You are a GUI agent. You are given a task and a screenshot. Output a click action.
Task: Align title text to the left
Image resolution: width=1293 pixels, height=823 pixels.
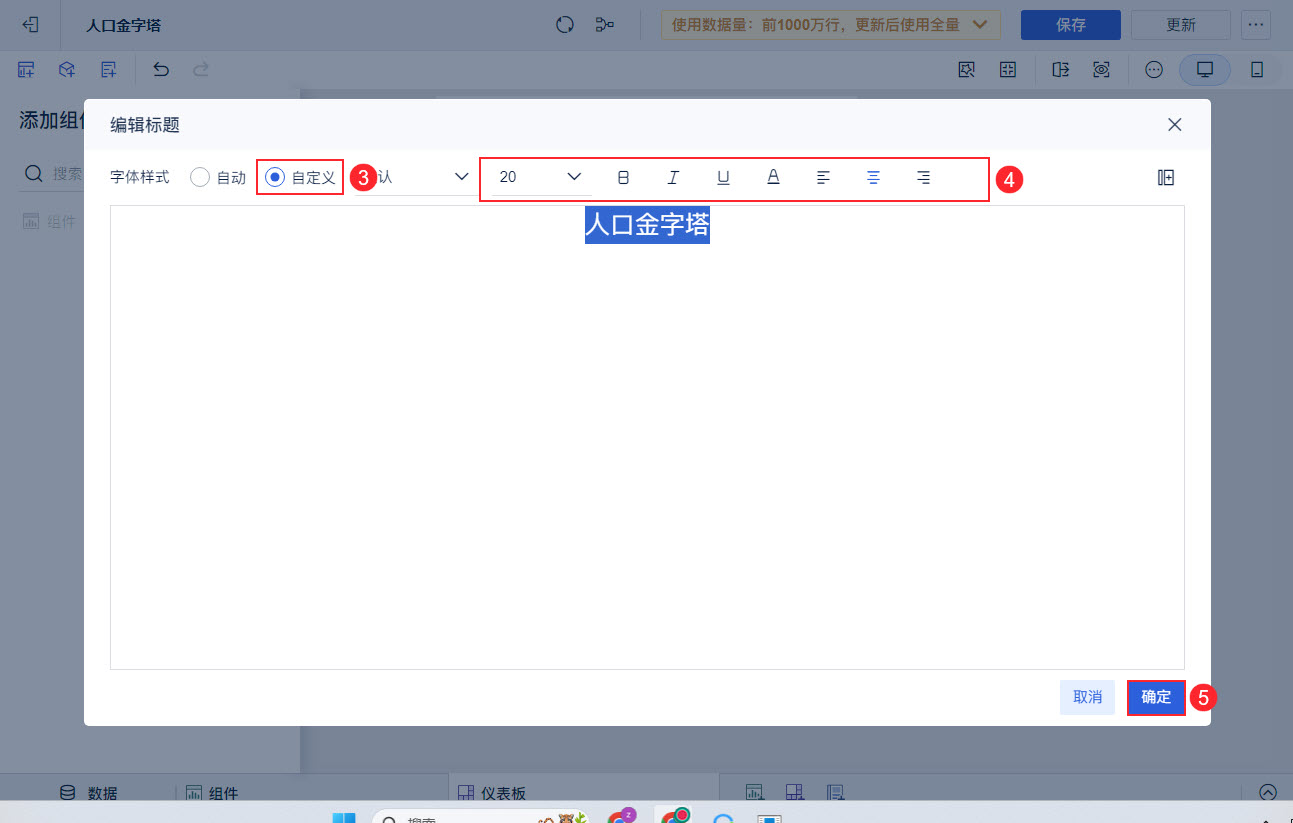[x=823, y=177]
